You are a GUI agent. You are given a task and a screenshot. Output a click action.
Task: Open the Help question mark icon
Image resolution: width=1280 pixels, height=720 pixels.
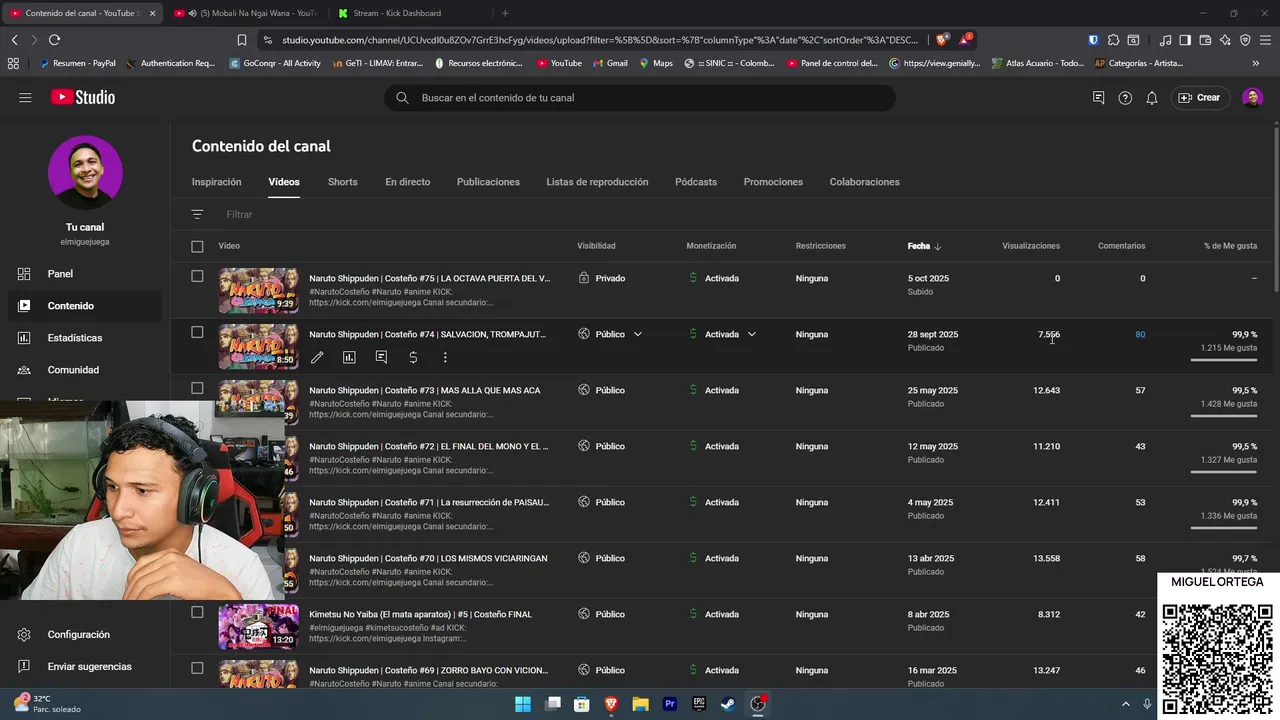[x=1125, y=98]
